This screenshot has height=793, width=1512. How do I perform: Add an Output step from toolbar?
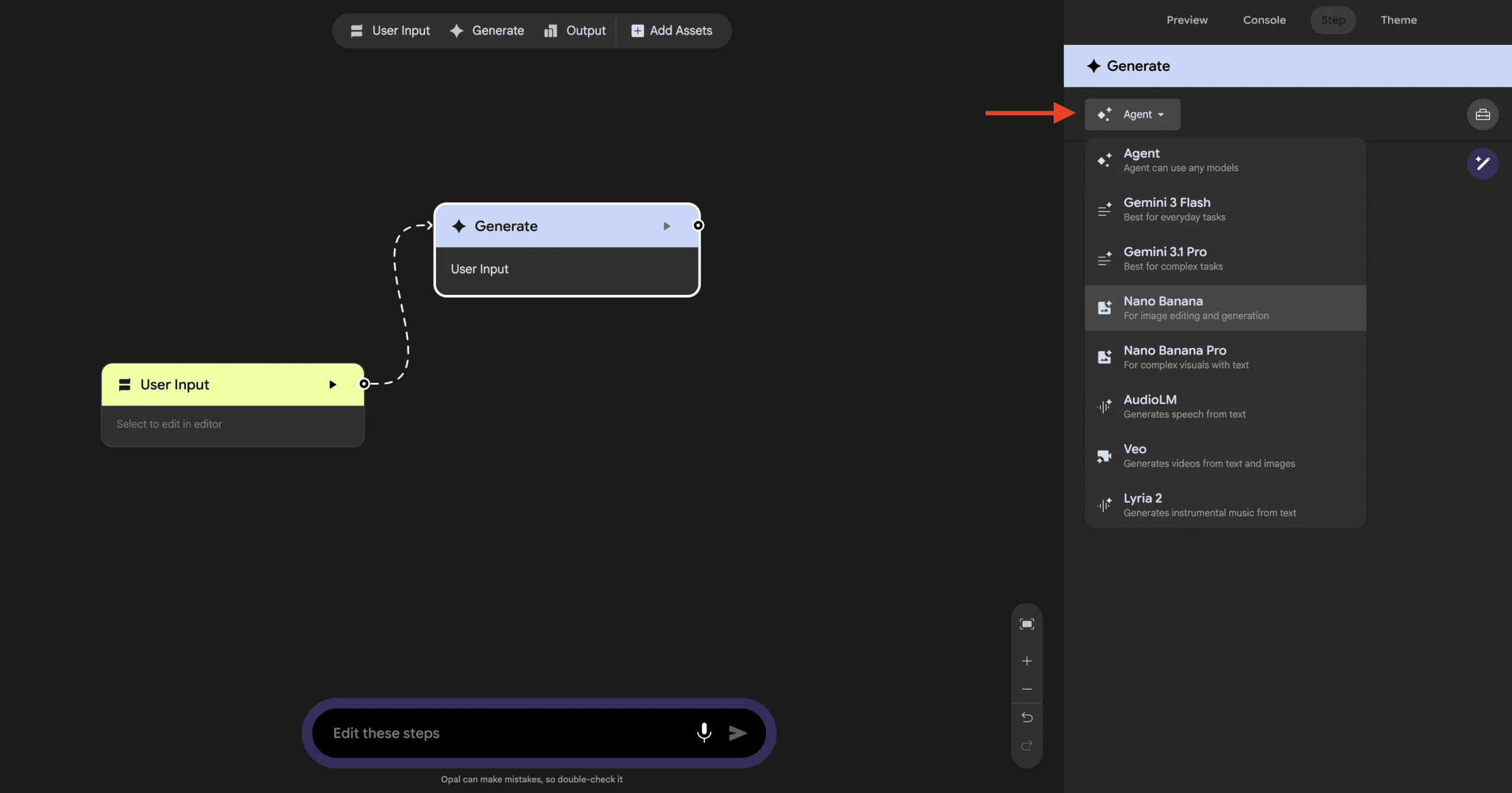point(575,31)
